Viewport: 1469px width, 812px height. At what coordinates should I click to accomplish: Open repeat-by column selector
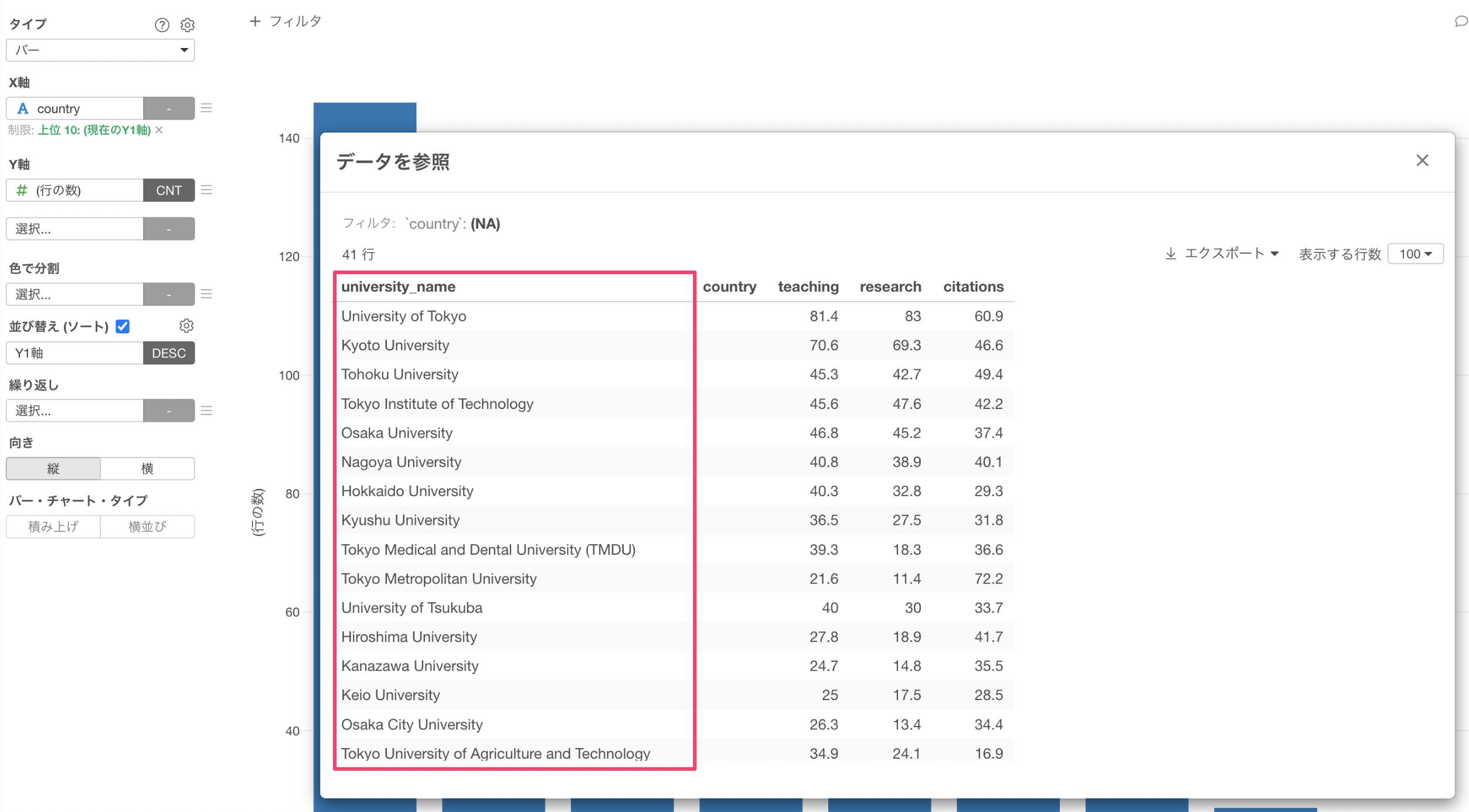click(74, 410)
